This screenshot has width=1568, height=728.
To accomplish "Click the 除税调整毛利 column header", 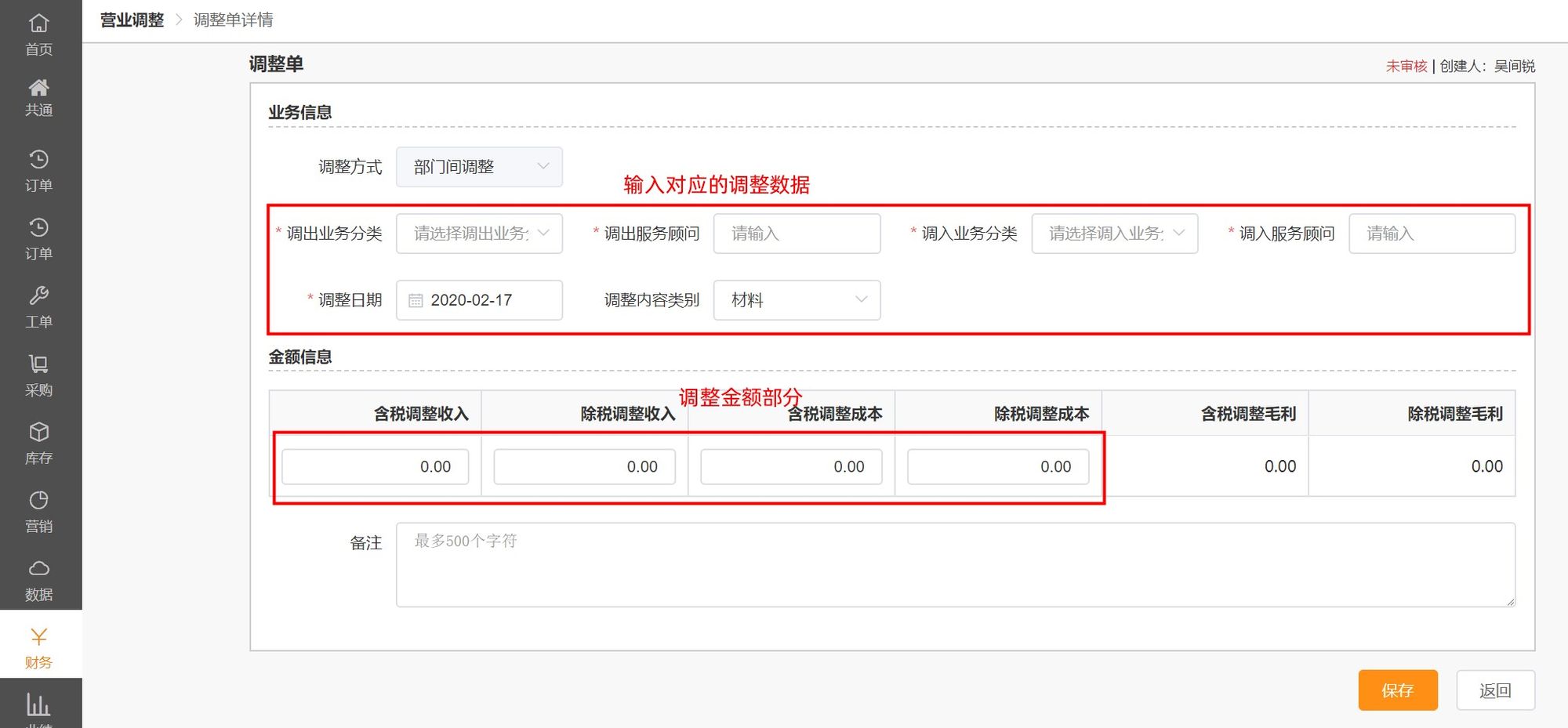I will click(x=1455, y=414).
